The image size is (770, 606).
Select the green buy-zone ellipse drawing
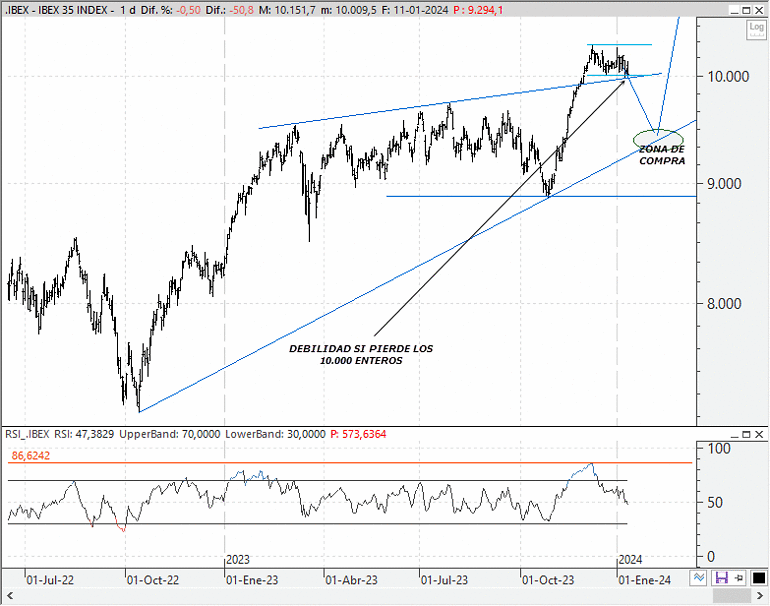coord(659,139)
